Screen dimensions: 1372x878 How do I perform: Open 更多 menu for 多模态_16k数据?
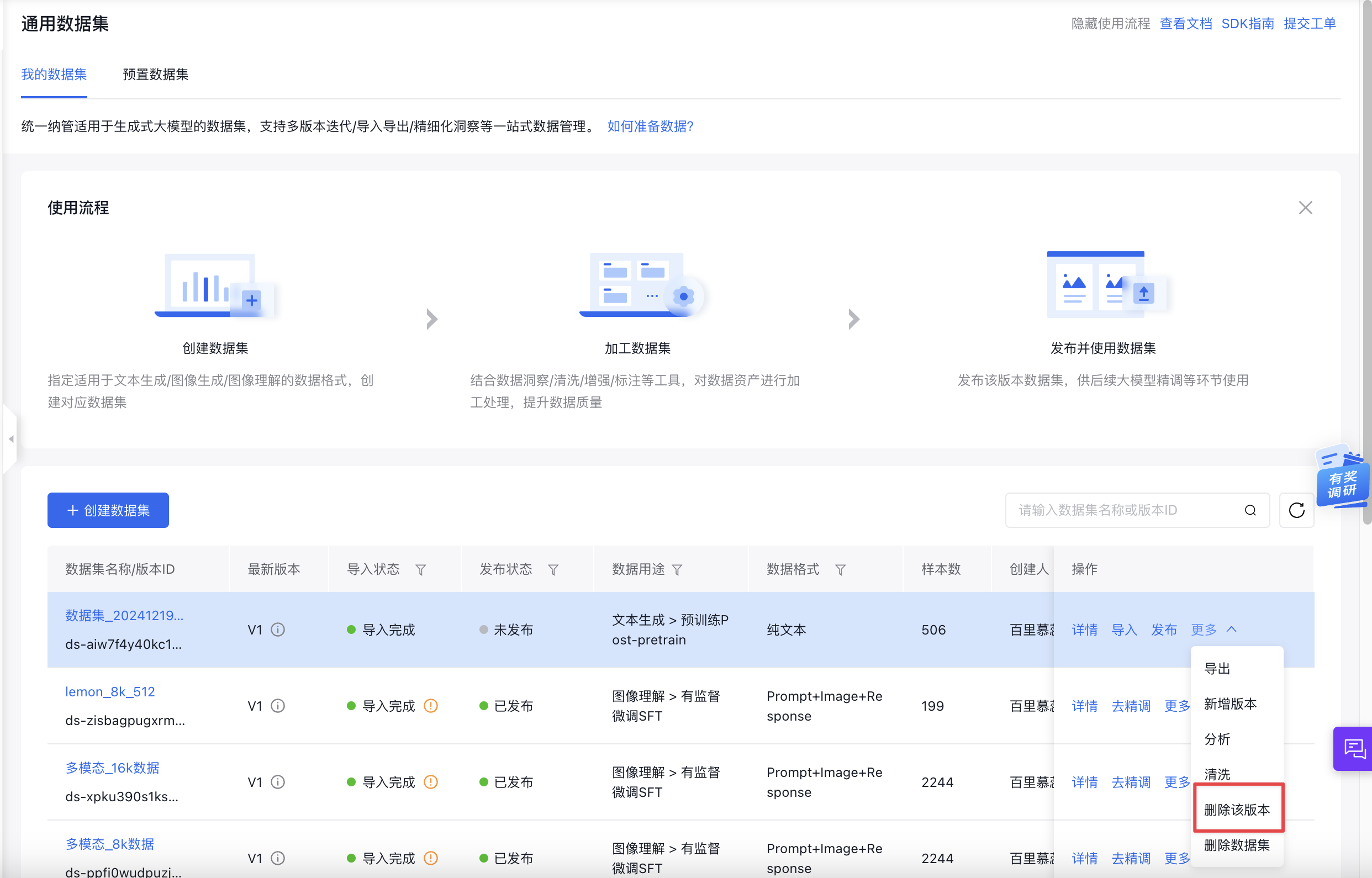click(1177, 782)
